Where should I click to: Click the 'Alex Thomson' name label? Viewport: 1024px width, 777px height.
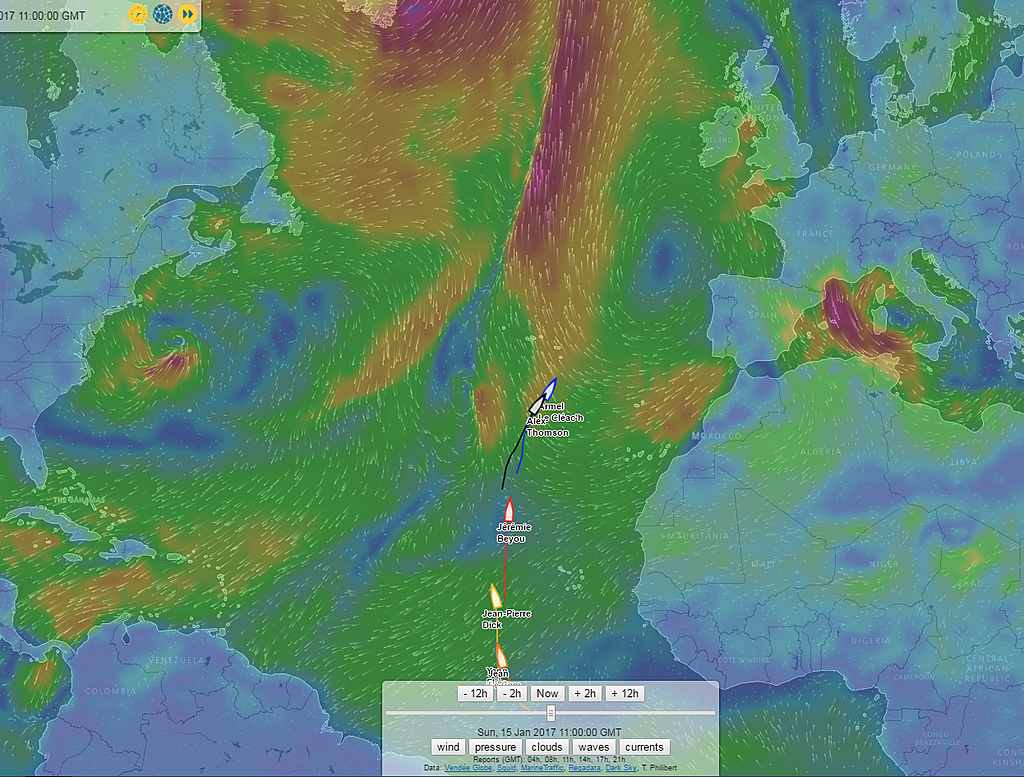pyautogui.click(x=547, y=427)
